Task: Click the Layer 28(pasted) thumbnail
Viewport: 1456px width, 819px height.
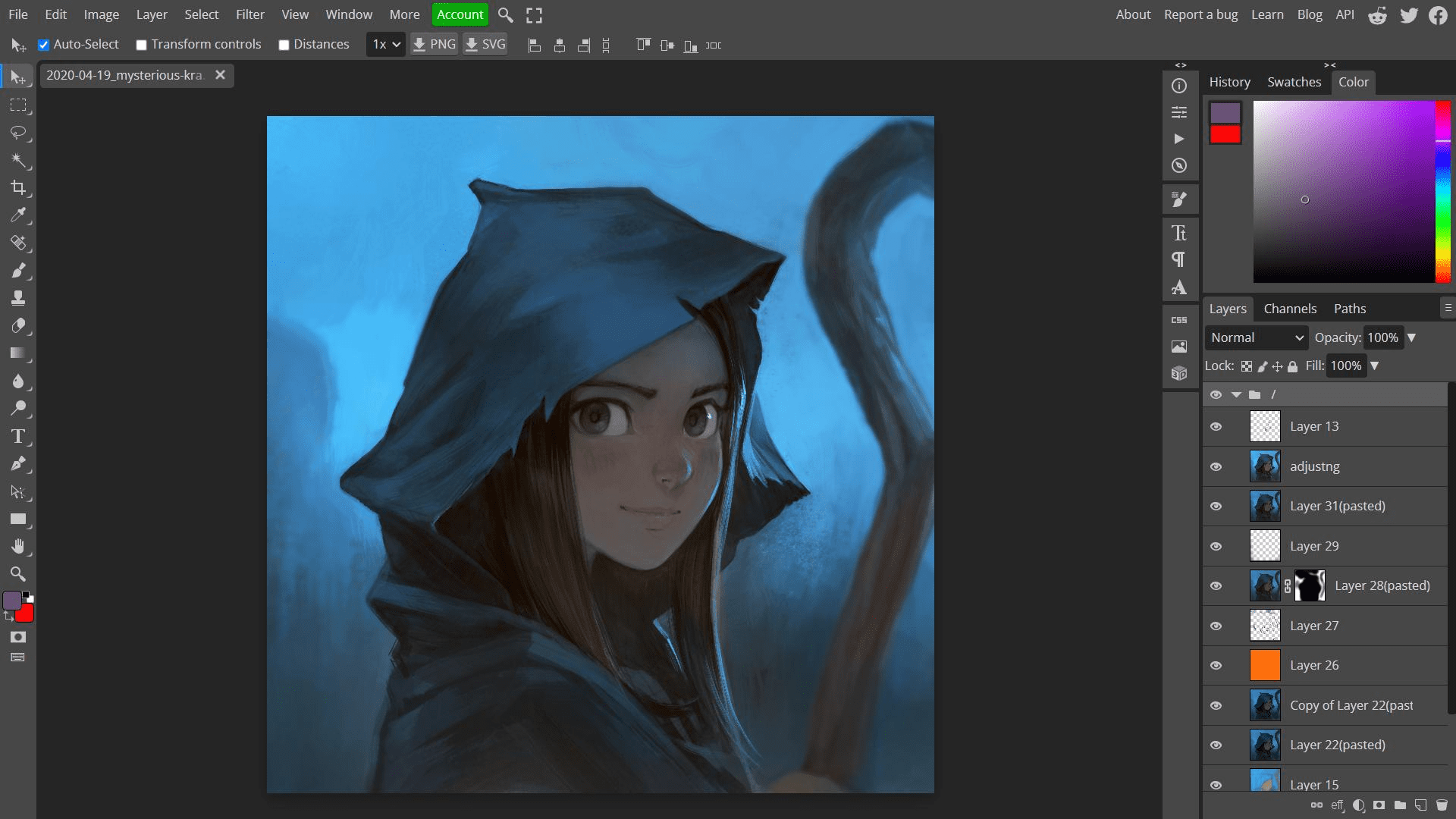Action: click(1264, 585)
